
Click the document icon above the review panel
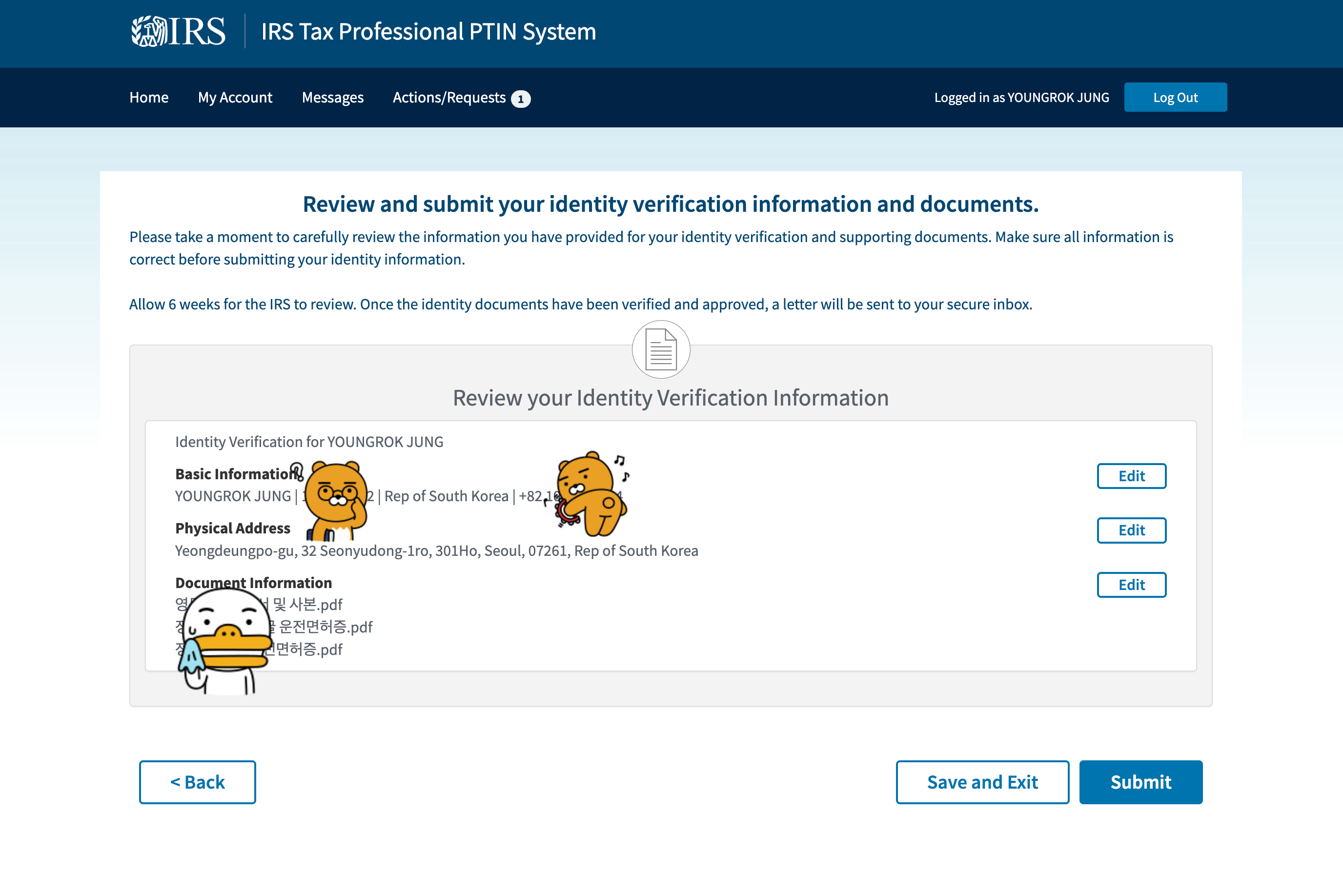(x=661, y=349)
